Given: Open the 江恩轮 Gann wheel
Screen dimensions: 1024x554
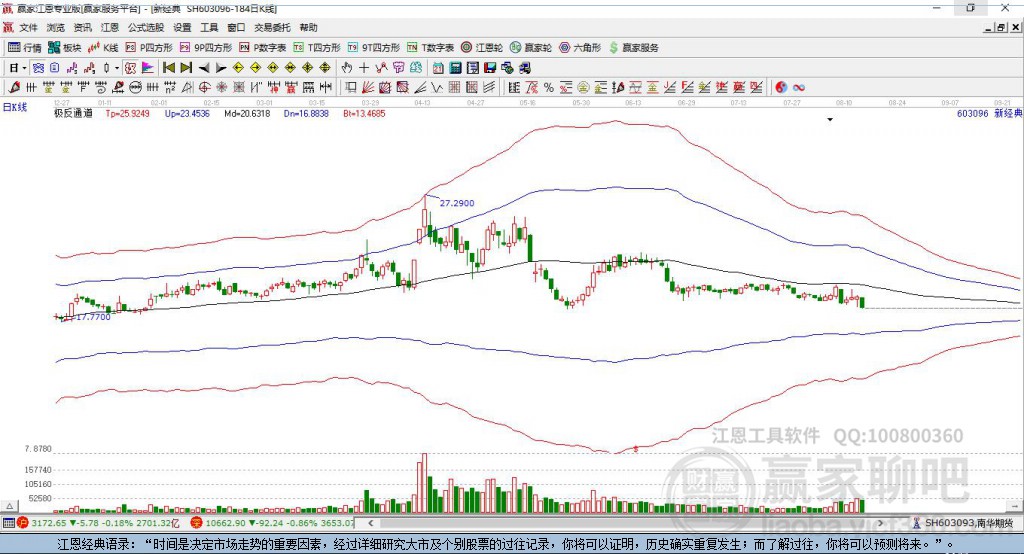Looking at the screenshot, I should (483, 48).
